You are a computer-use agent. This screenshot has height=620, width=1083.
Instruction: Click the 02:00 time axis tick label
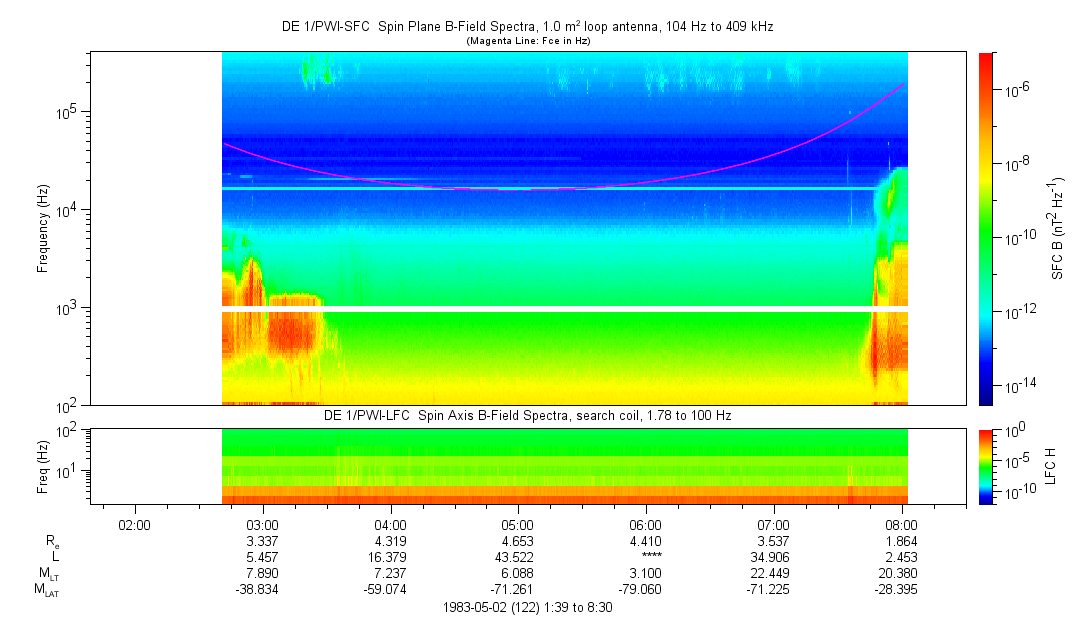[x=134, y=524]
